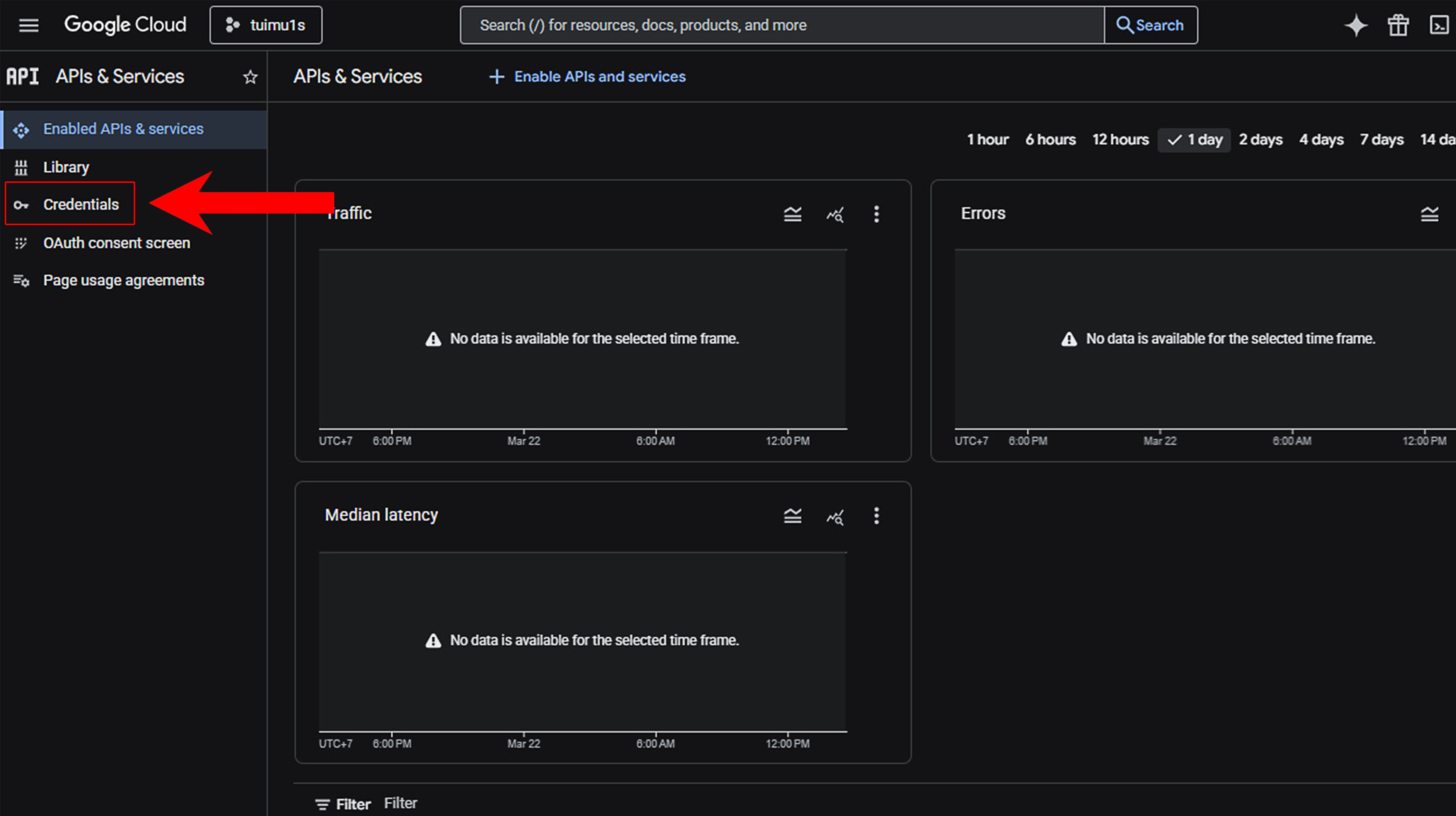Screen dimensions: 1456x816
Task: Open the tuimu1s project selector
Action: tap(266, 25)
